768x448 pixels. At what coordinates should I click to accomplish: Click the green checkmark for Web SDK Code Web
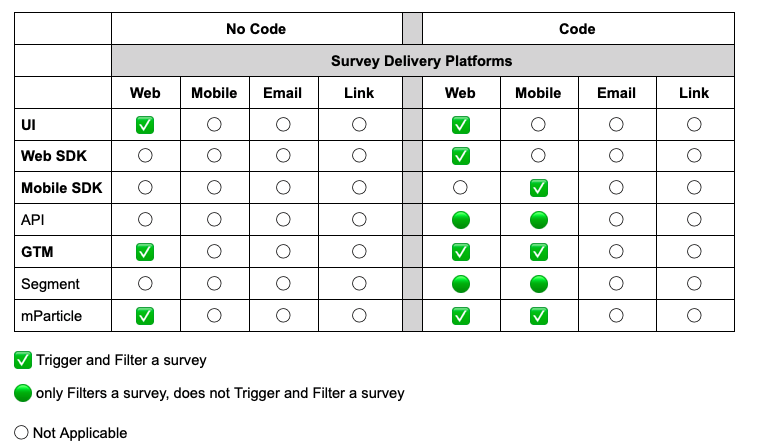point(460,156)
